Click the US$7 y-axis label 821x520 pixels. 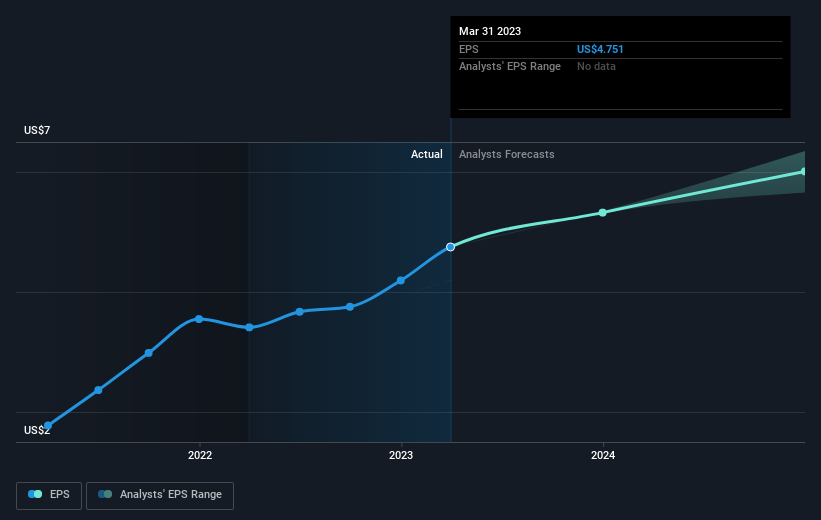tap(37, 130)
